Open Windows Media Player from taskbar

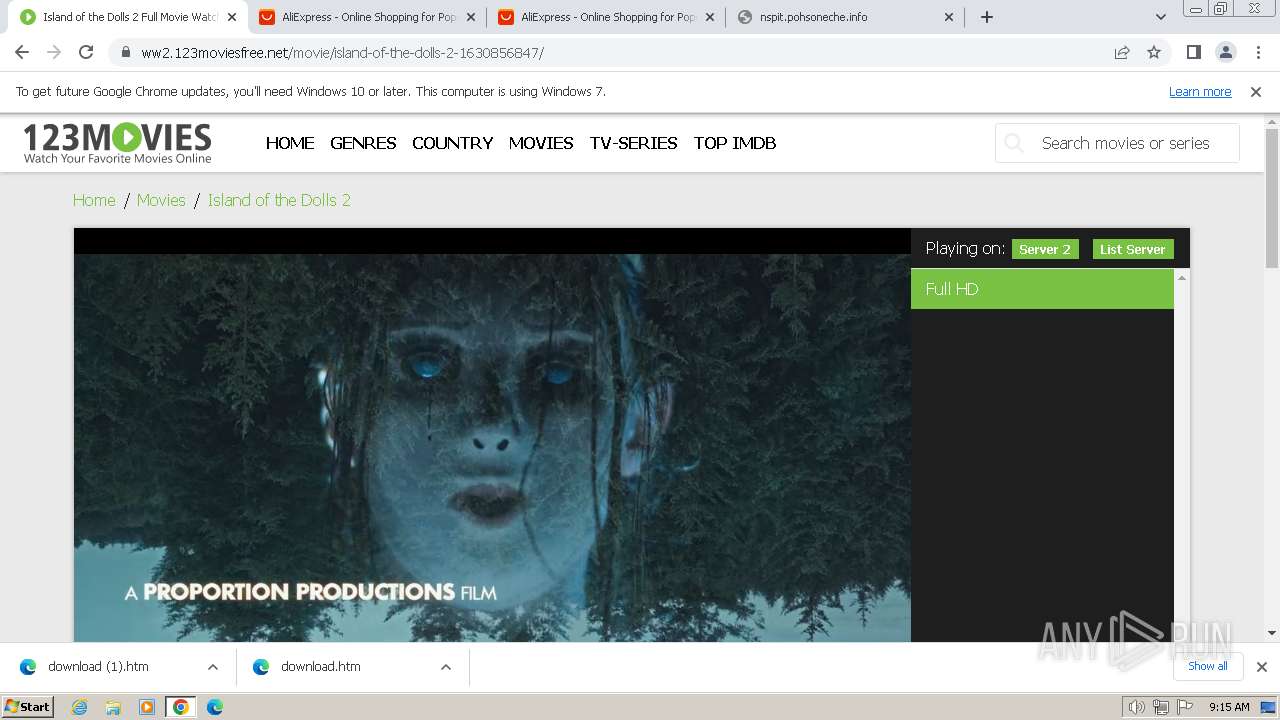tap(147, 707)
